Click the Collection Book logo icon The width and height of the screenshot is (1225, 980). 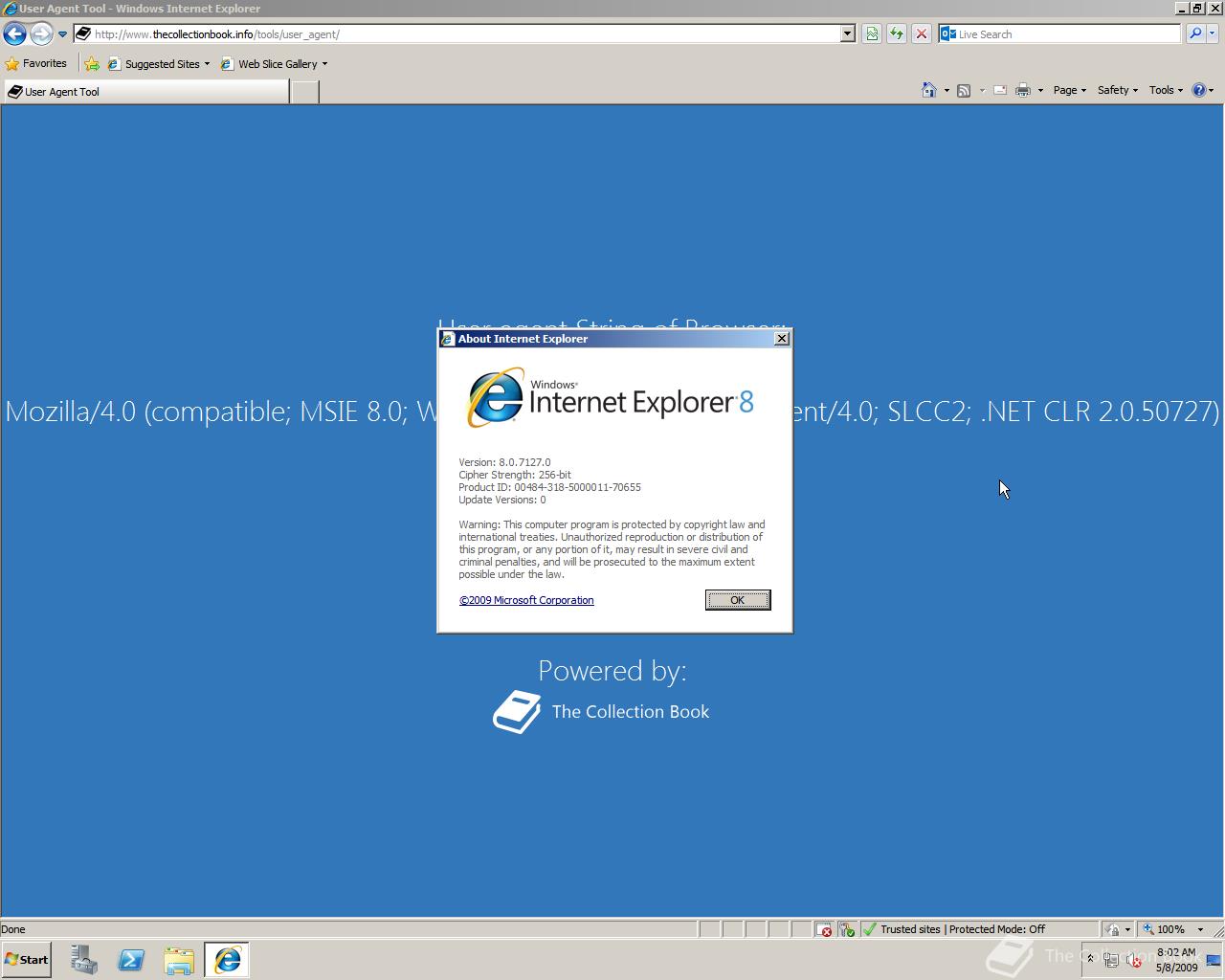(x=517, y=712)
